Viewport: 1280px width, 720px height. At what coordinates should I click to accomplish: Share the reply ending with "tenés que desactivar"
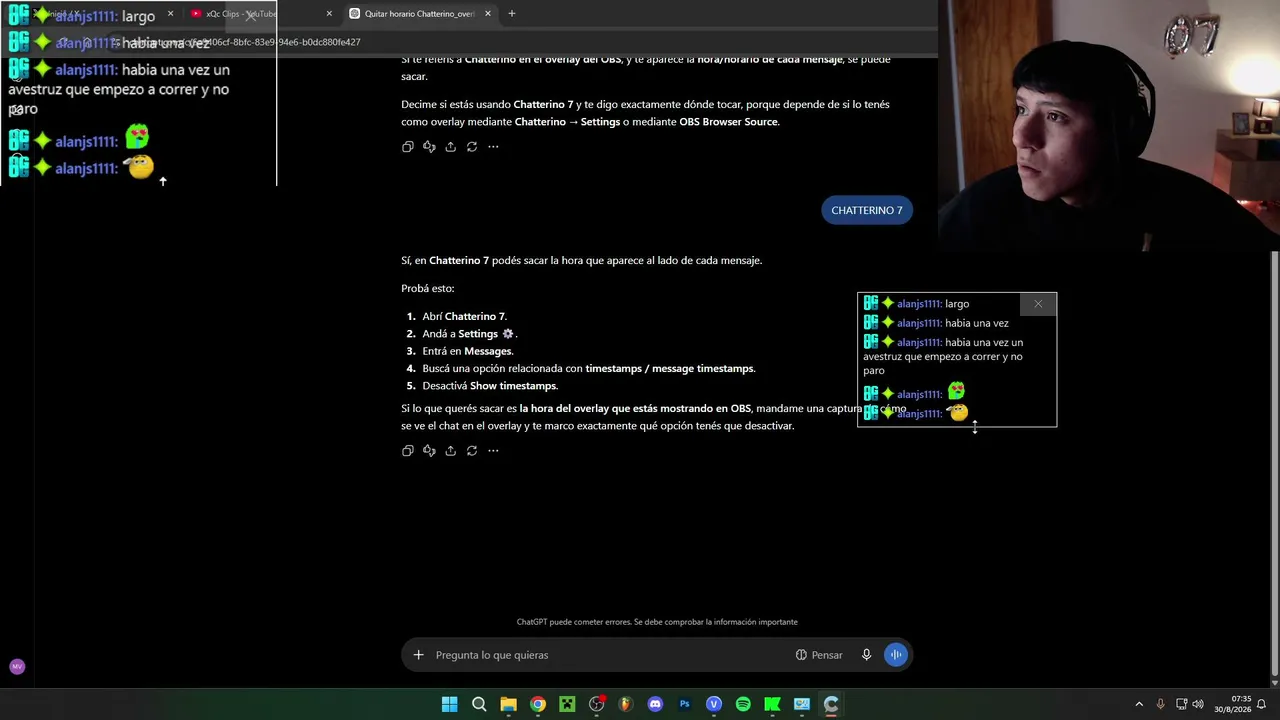point(450,451)
